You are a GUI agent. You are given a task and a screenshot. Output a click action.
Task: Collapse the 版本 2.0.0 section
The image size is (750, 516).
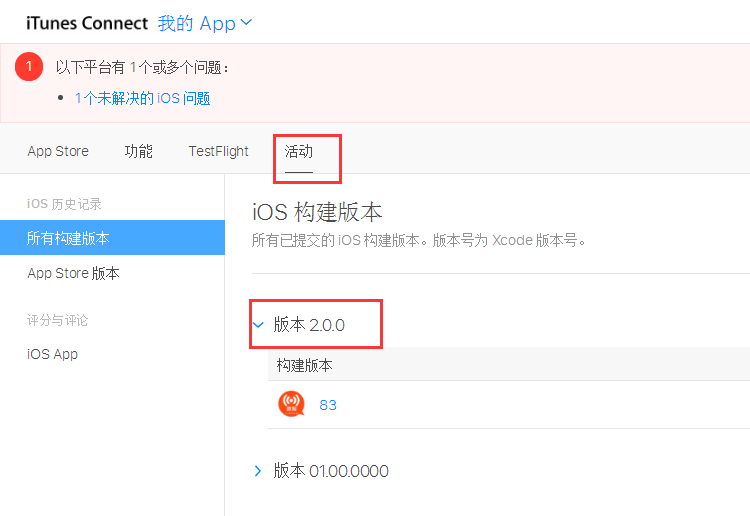pos(258,325)
